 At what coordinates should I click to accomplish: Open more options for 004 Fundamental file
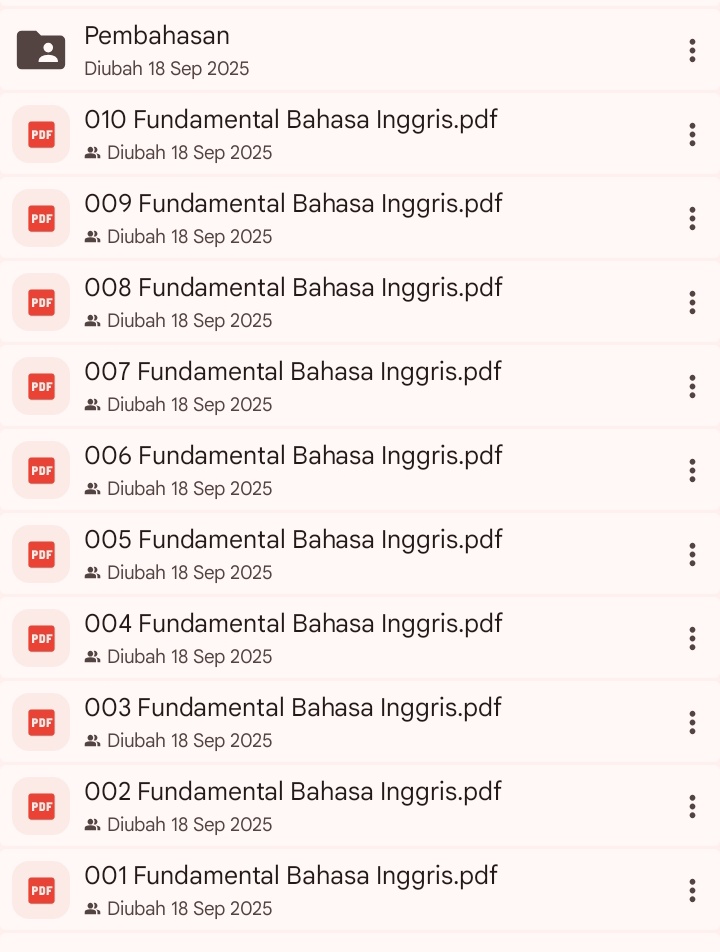point(692,638)
